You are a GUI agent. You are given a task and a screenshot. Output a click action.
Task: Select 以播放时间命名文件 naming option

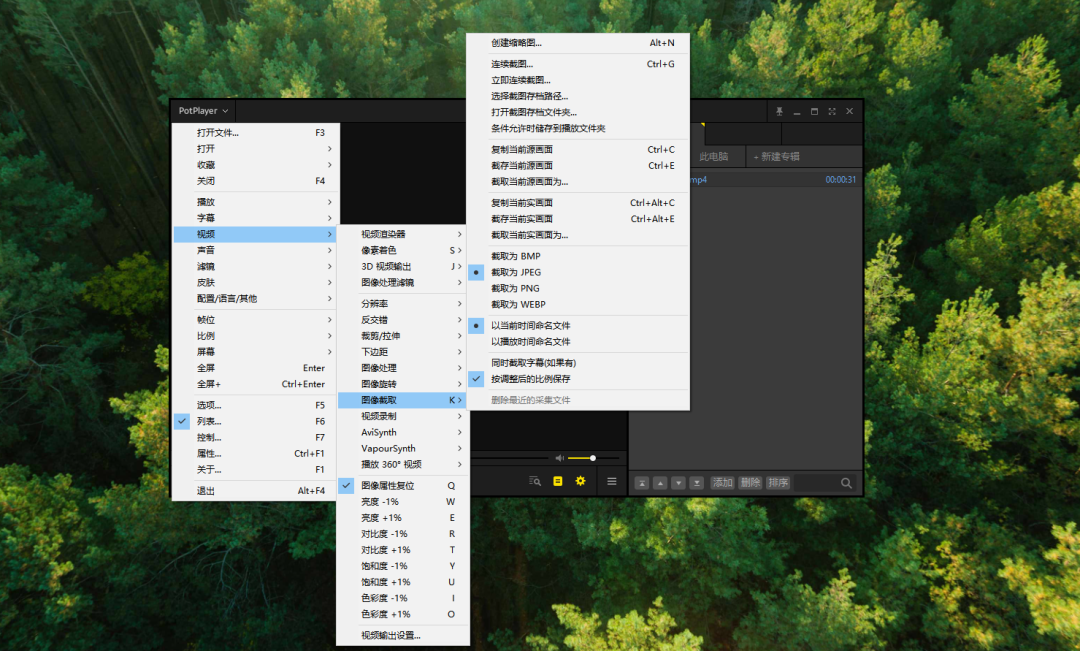pos(530,341)
